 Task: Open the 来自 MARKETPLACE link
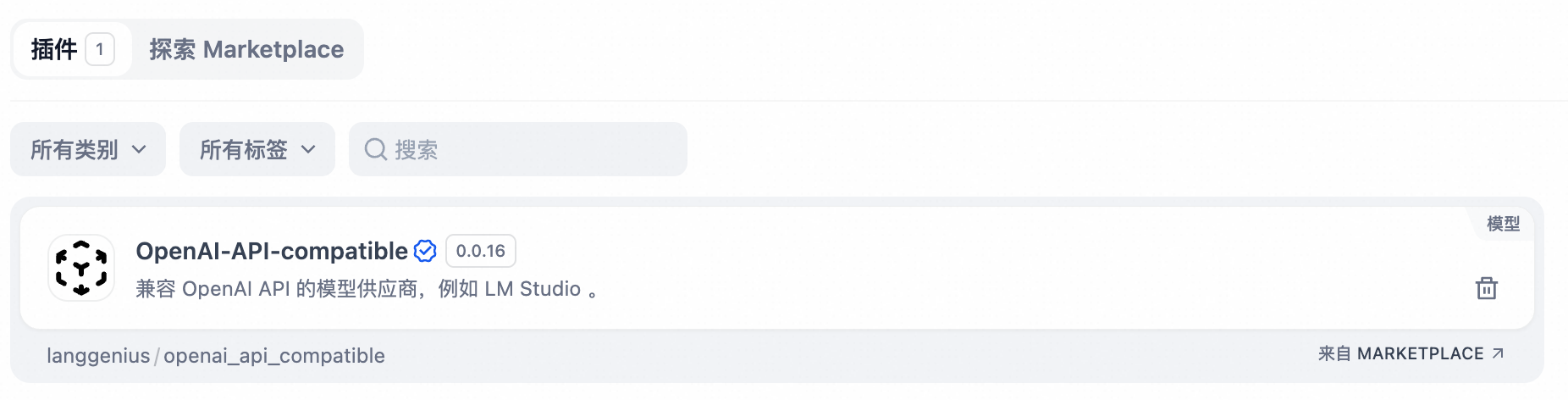1400,353
